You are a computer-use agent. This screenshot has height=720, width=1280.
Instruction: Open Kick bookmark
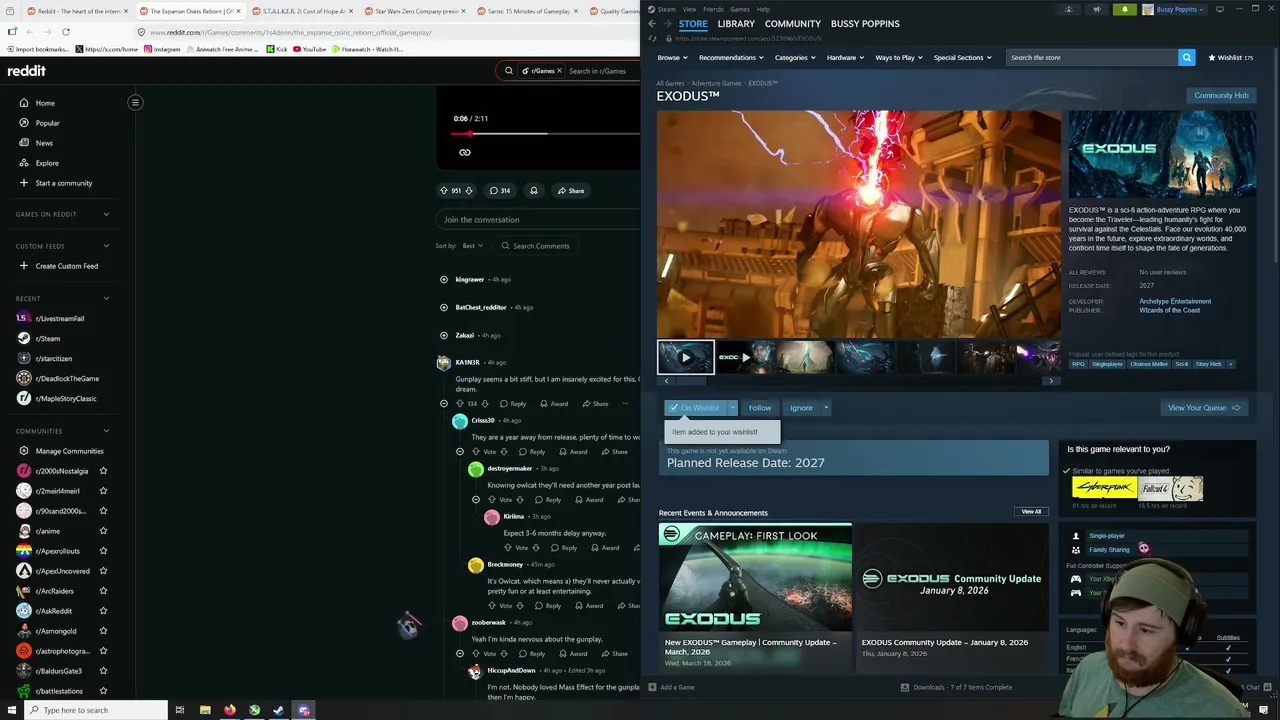277,49
